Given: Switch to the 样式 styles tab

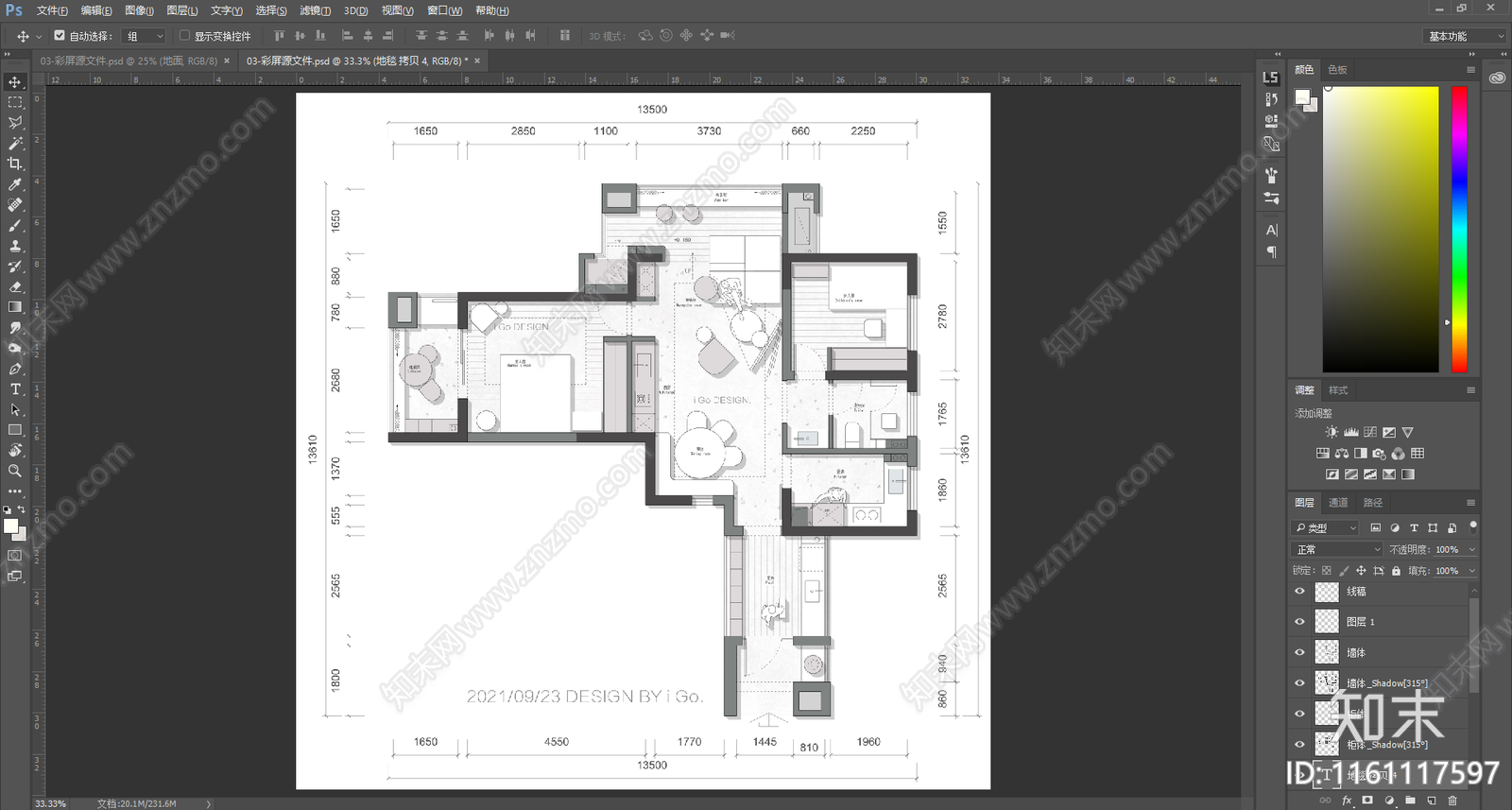Looking at the screenshot, I should [x=1338, y=390].
